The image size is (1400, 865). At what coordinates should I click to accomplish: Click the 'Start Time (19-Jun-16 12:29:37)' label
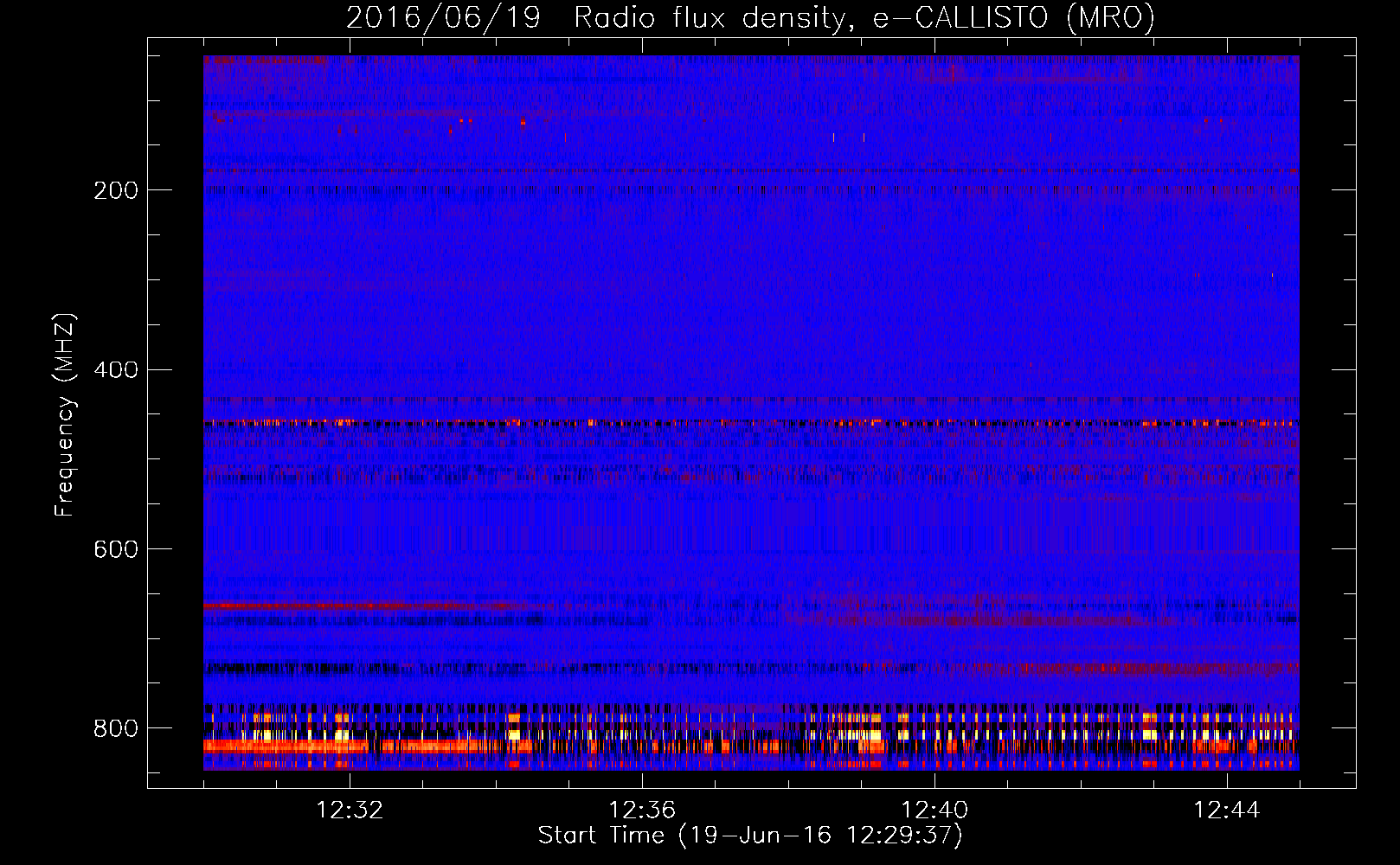750,836
